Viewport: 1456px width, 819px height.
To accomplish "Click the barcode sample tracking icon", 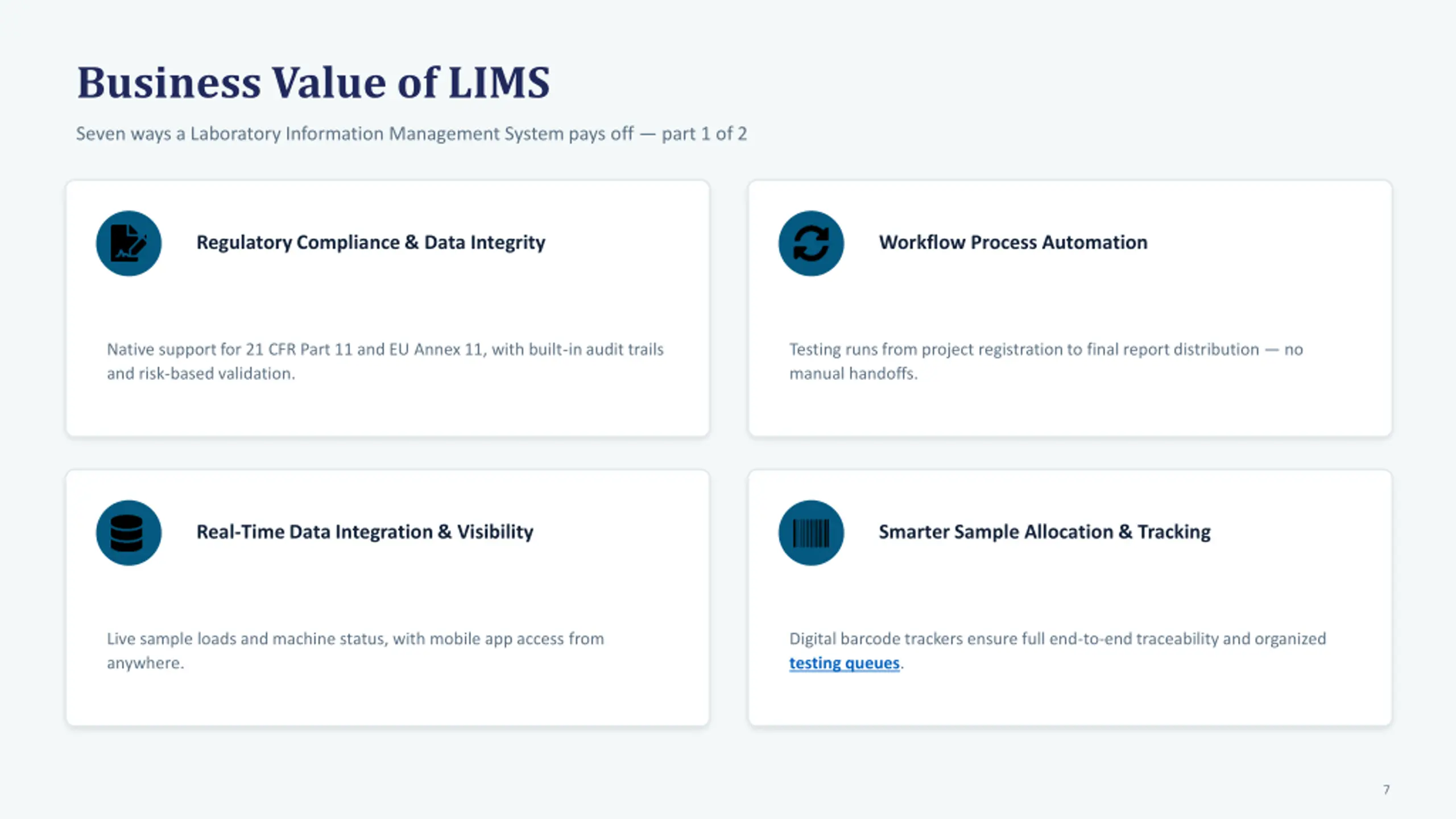I will click(x=811, y=533).
